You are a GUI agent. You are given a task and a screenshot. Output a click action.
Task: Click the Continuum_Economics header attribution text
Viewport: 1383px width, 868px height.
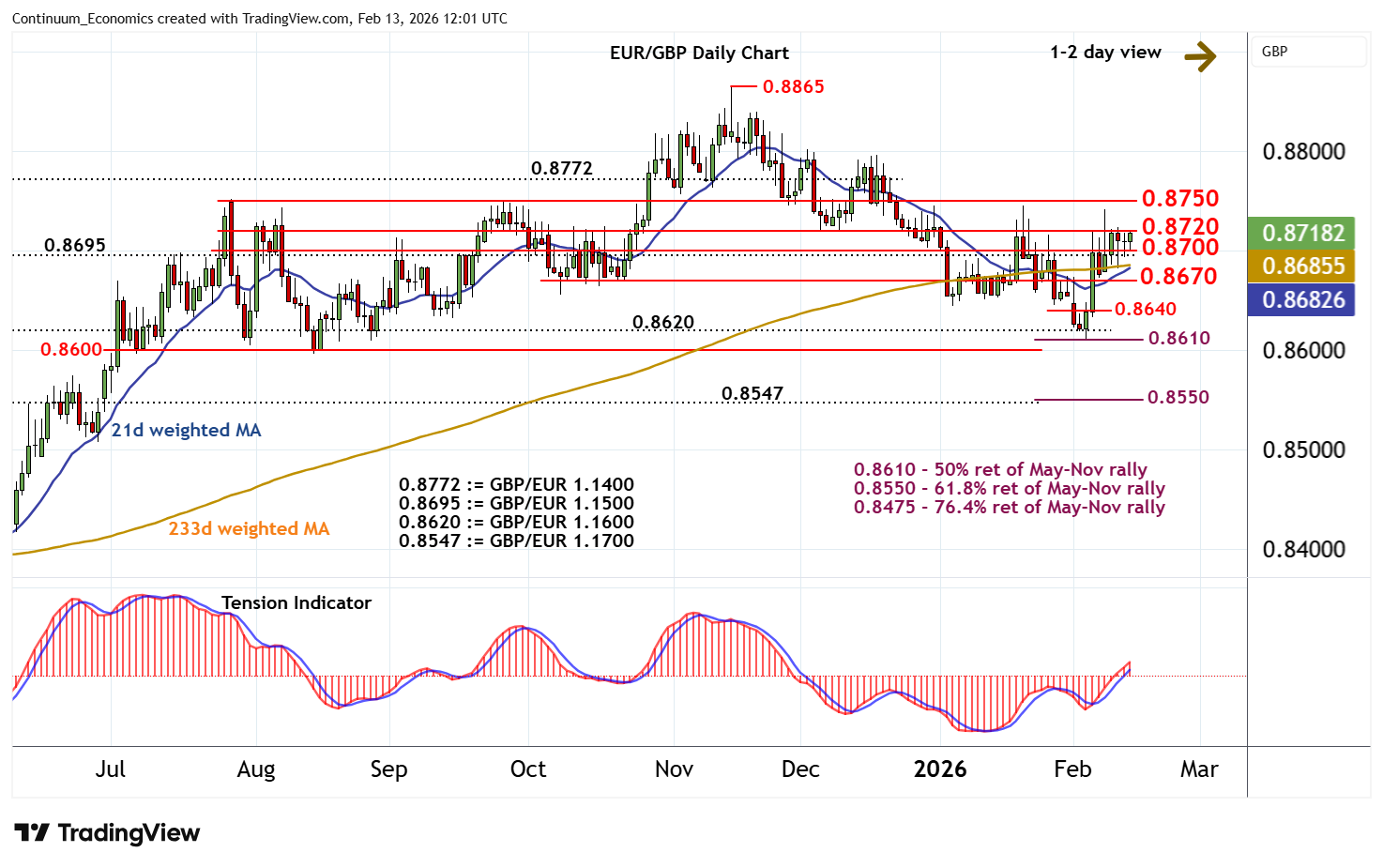(x=259, y=19)
